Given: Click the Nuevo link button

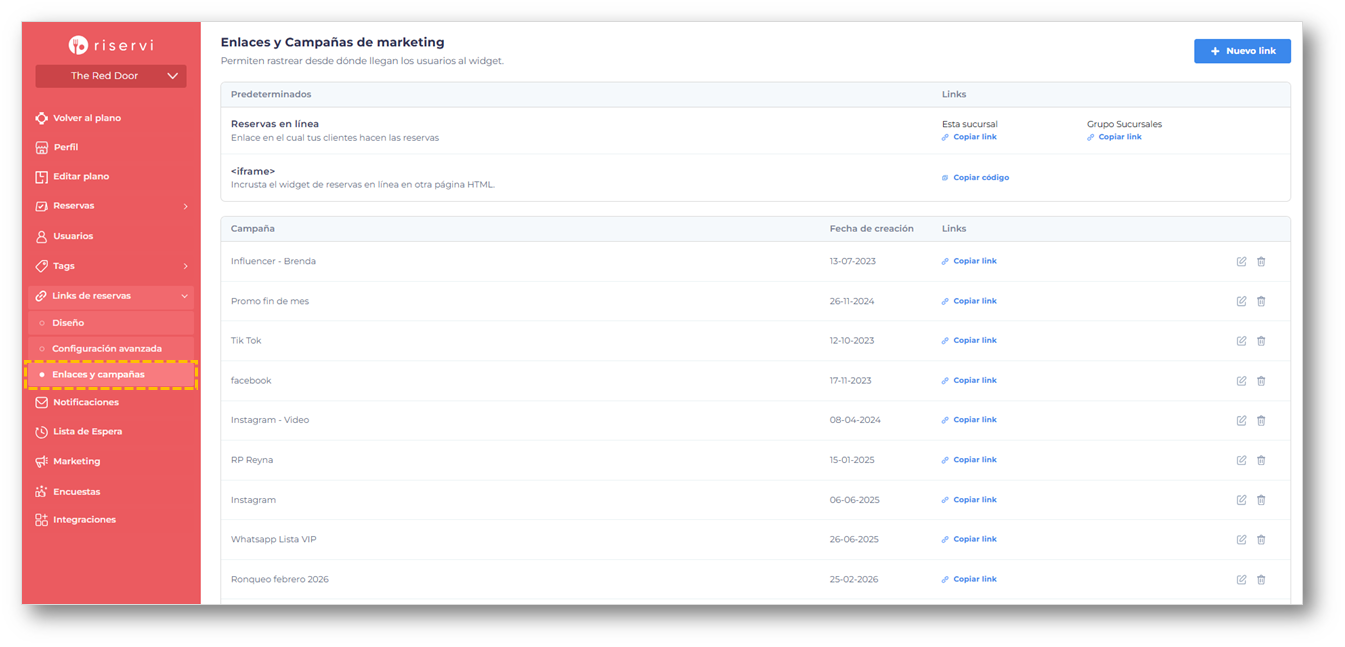Looking at the screenshot, I should [1242, 51].
